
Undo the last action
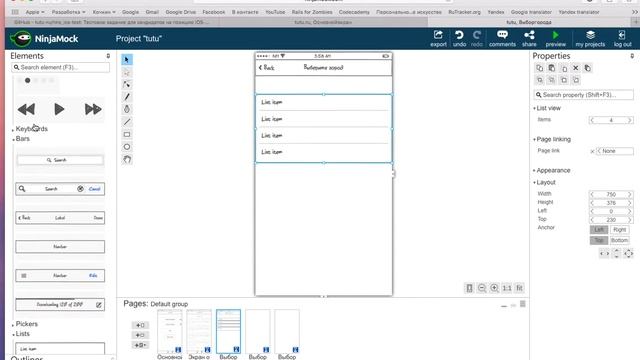(x=459, y=39)
